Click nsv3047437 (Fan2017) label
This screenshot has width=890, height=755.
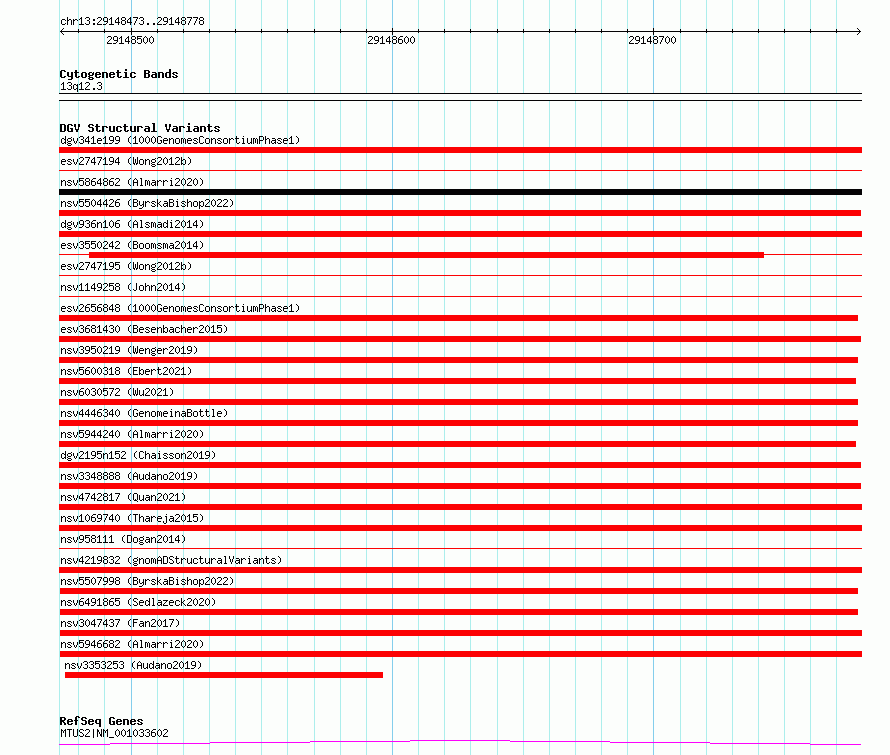pyautogui.click(x=120, y=623)
